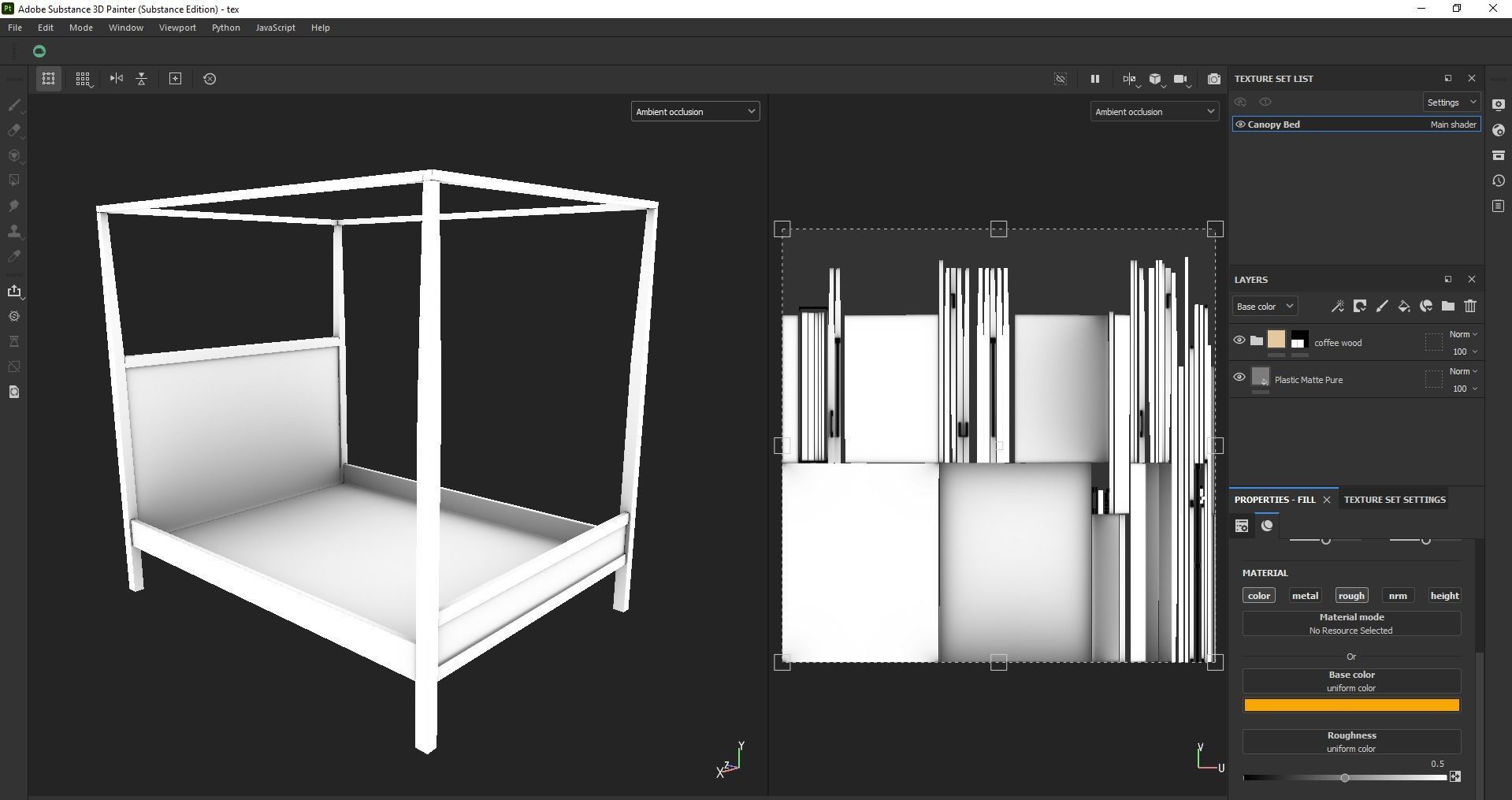
Task: Add a folder in Layers panel
Action: (1448, 307)
